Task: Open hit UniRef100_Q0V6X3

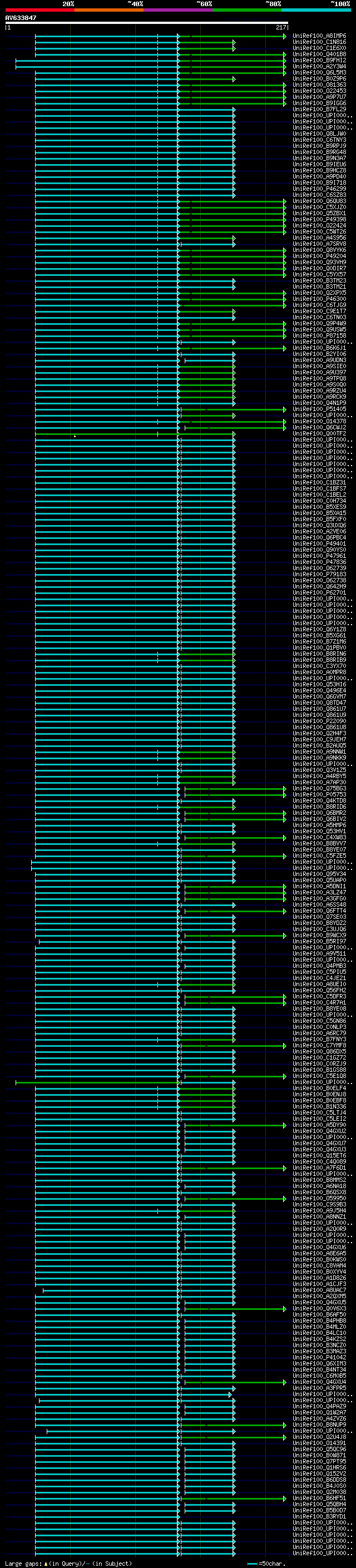Action: point(319,1308)
